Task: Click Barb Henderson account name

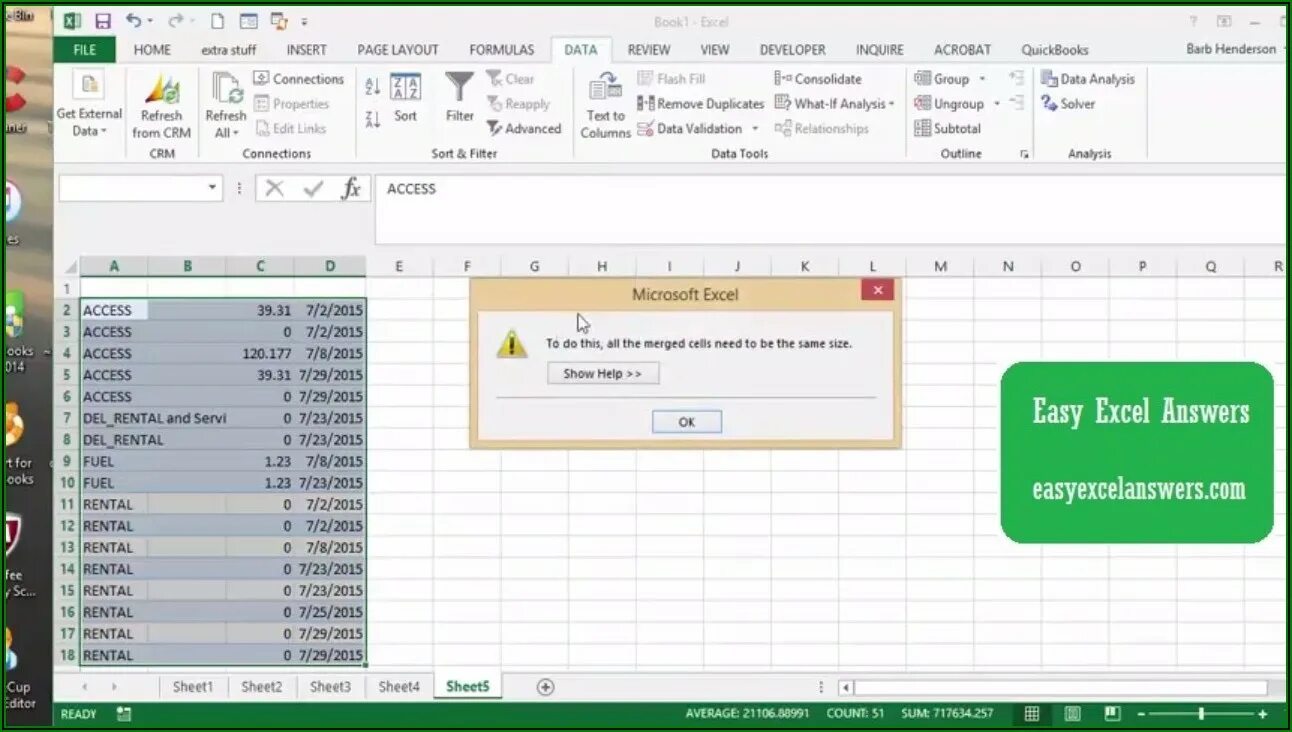Action: (x=1231, y=49)
